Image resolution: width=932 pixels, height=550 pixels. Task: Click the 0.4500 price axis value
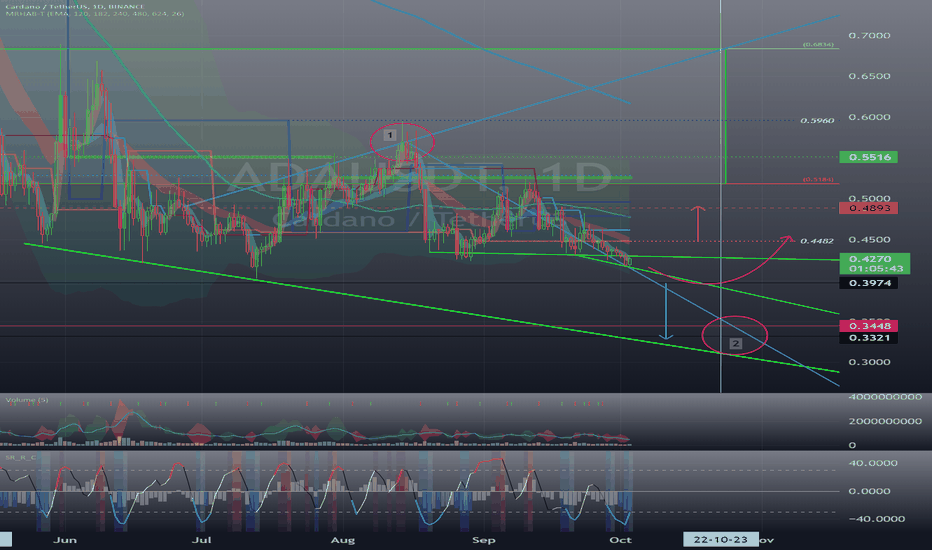869,240
